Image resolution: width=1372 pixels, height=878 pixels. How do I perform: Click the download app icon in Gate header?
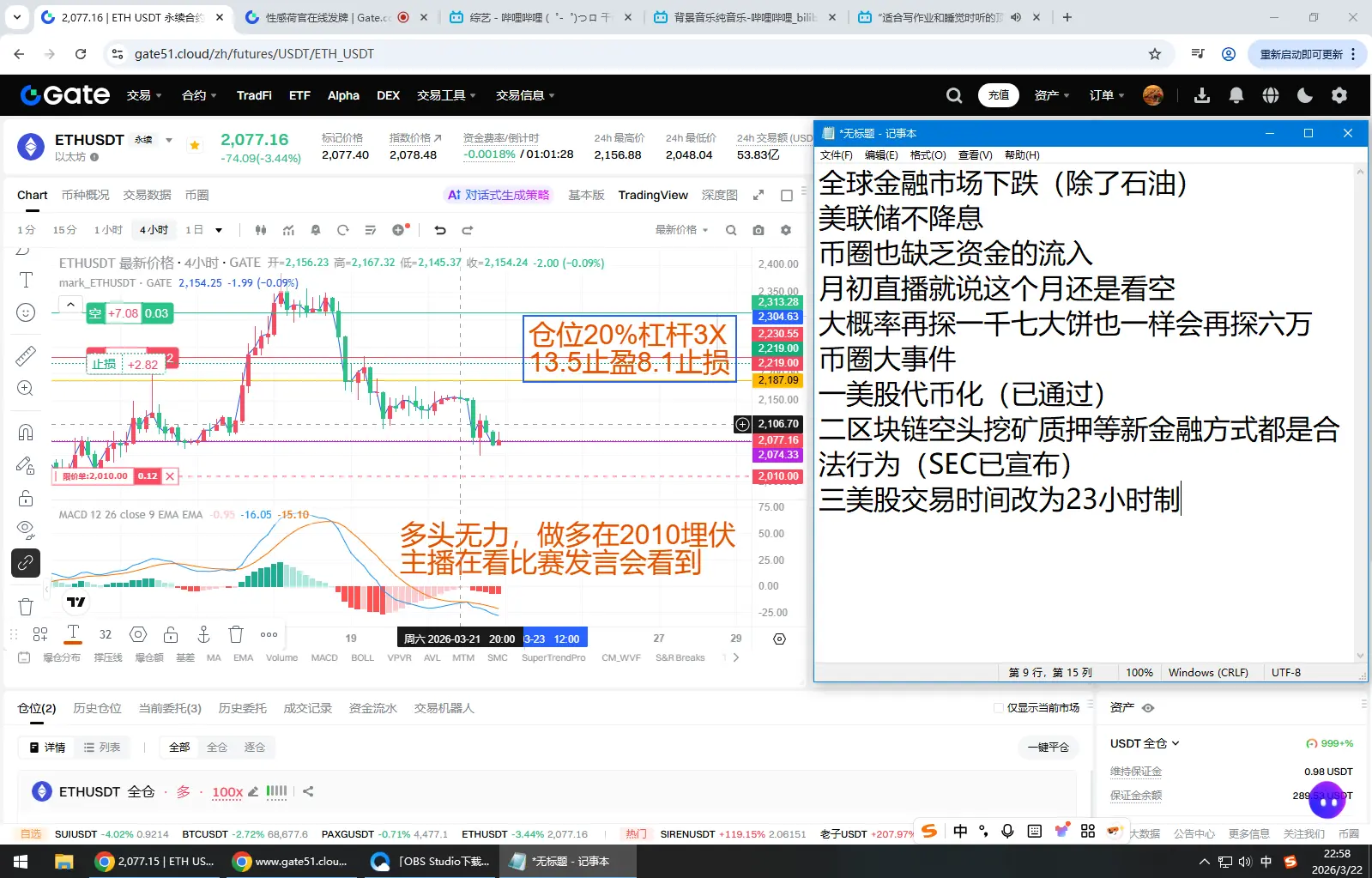1202,95
